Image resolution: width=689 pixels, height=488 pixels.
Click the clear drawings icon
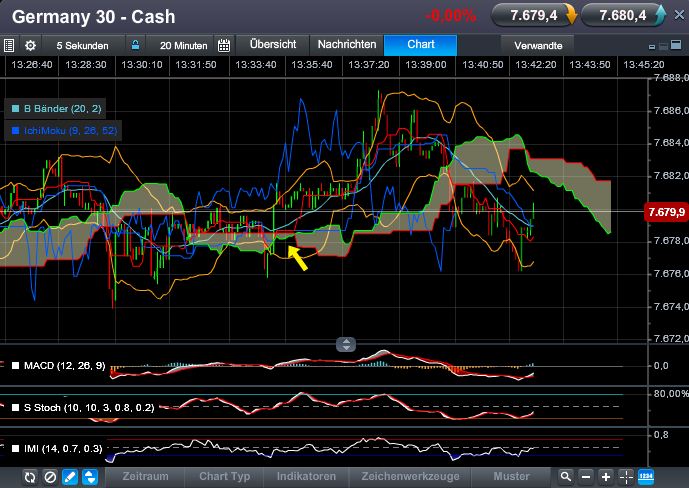[50, 477]
